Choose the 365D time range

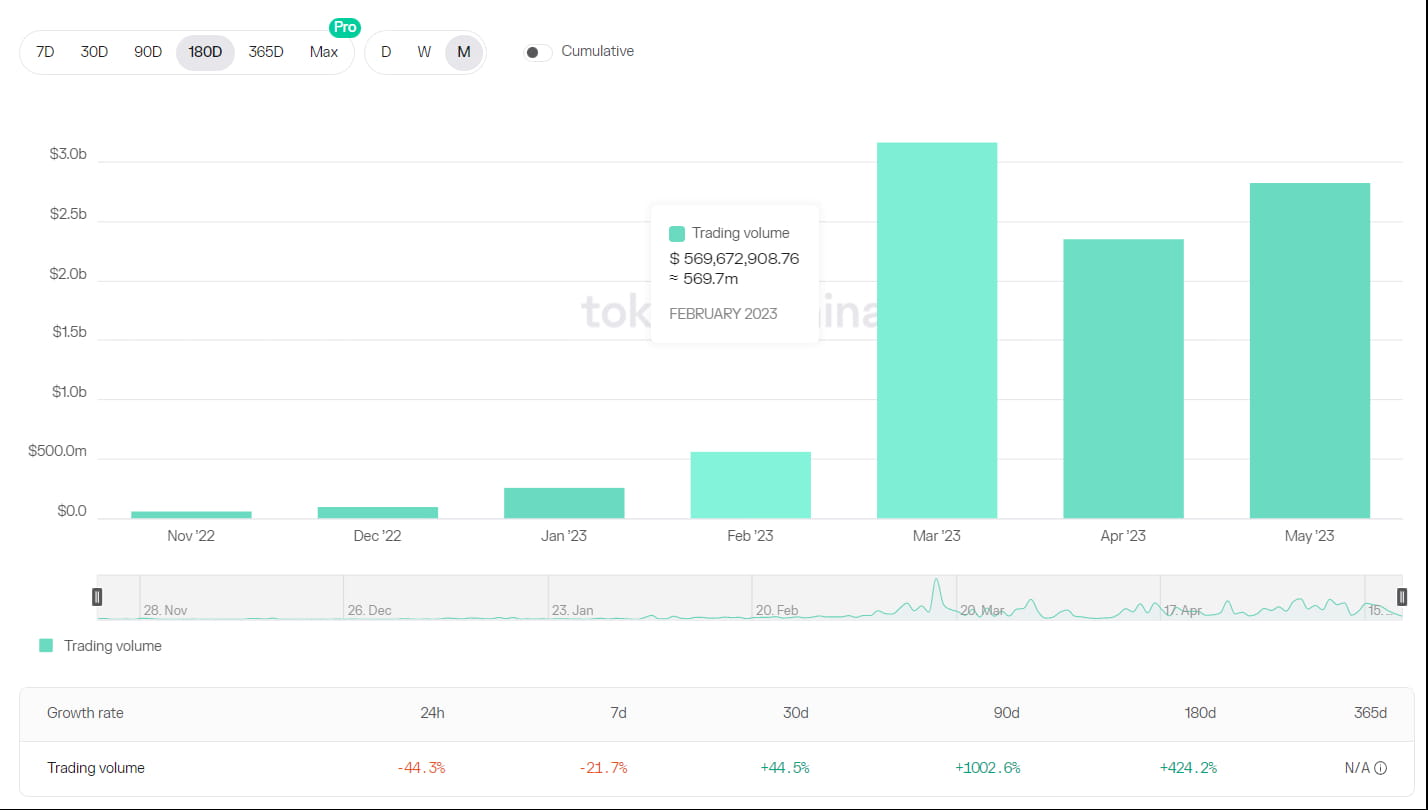pyautogui.click(x=266, y=52)
